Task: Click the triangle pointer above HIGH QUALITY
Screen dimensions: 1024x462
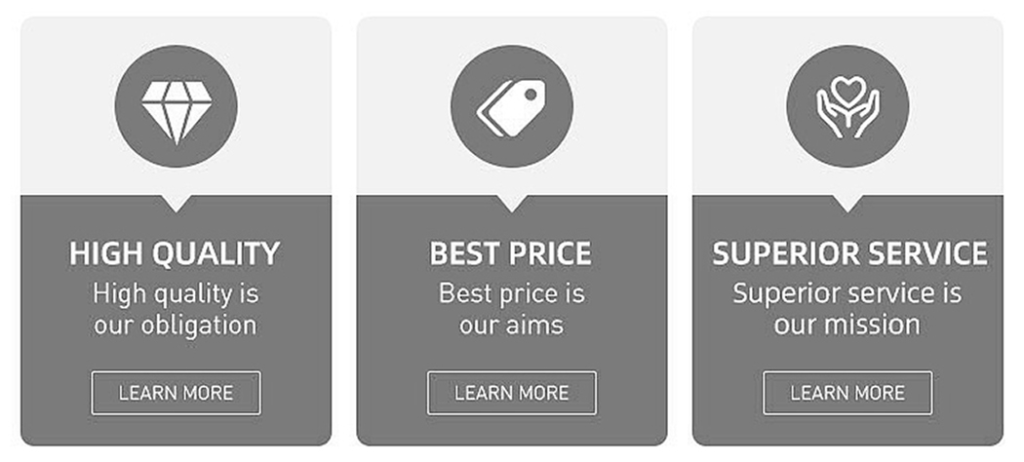Action: [x=176, y=203]
